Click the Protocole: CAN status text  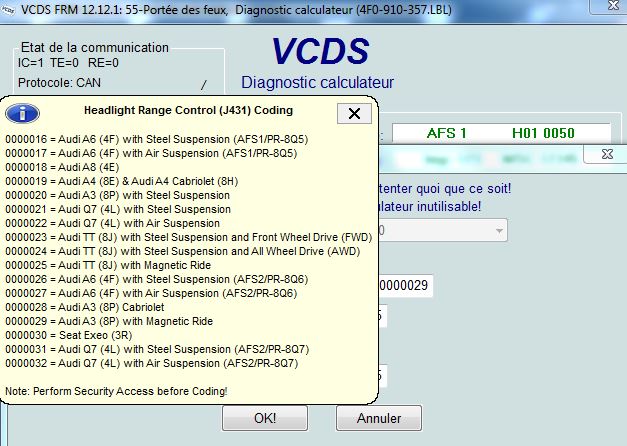point(59,83)
